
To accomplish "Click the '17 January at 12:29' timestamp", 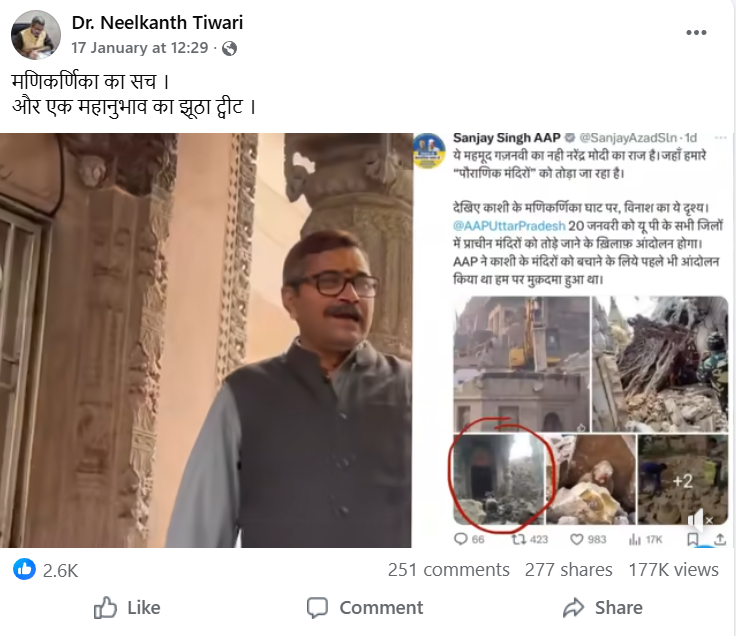I will click(140, 47).
